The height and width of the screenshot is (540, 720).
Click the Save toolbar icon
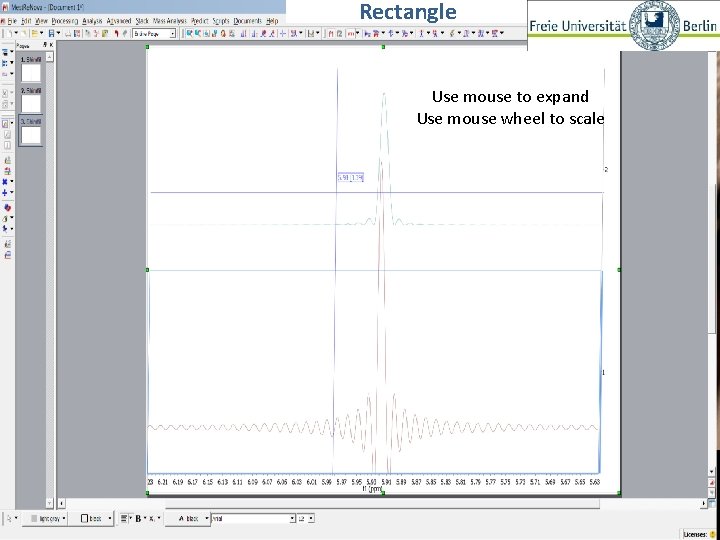pyautogui.click(x=51, y=34)
